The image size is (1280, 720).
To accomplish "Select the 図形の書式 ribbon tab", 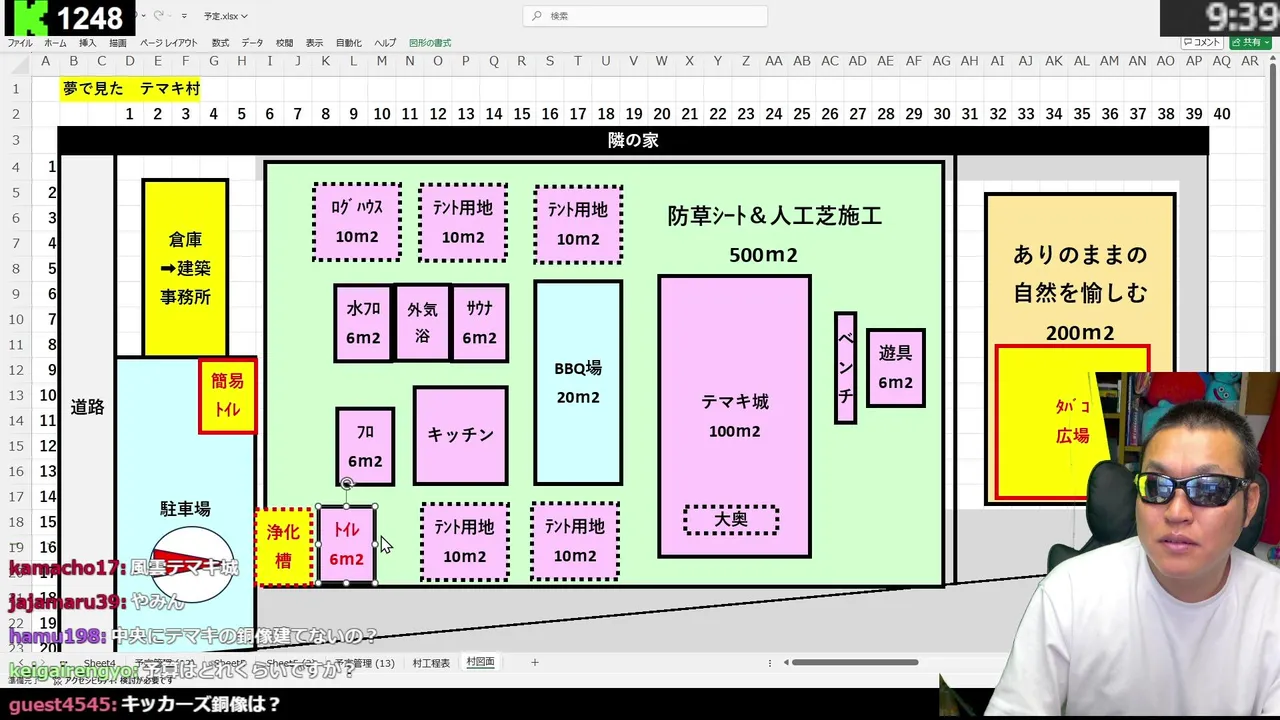I will click(430, 43).
